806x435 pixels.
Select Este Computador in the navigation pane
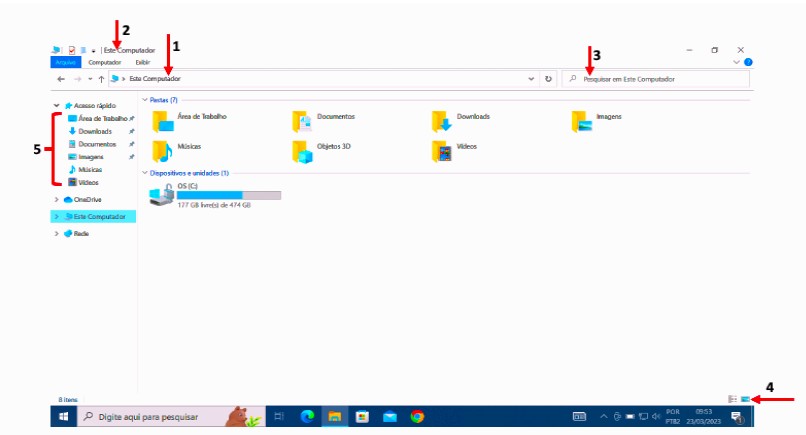coord(99,216)
